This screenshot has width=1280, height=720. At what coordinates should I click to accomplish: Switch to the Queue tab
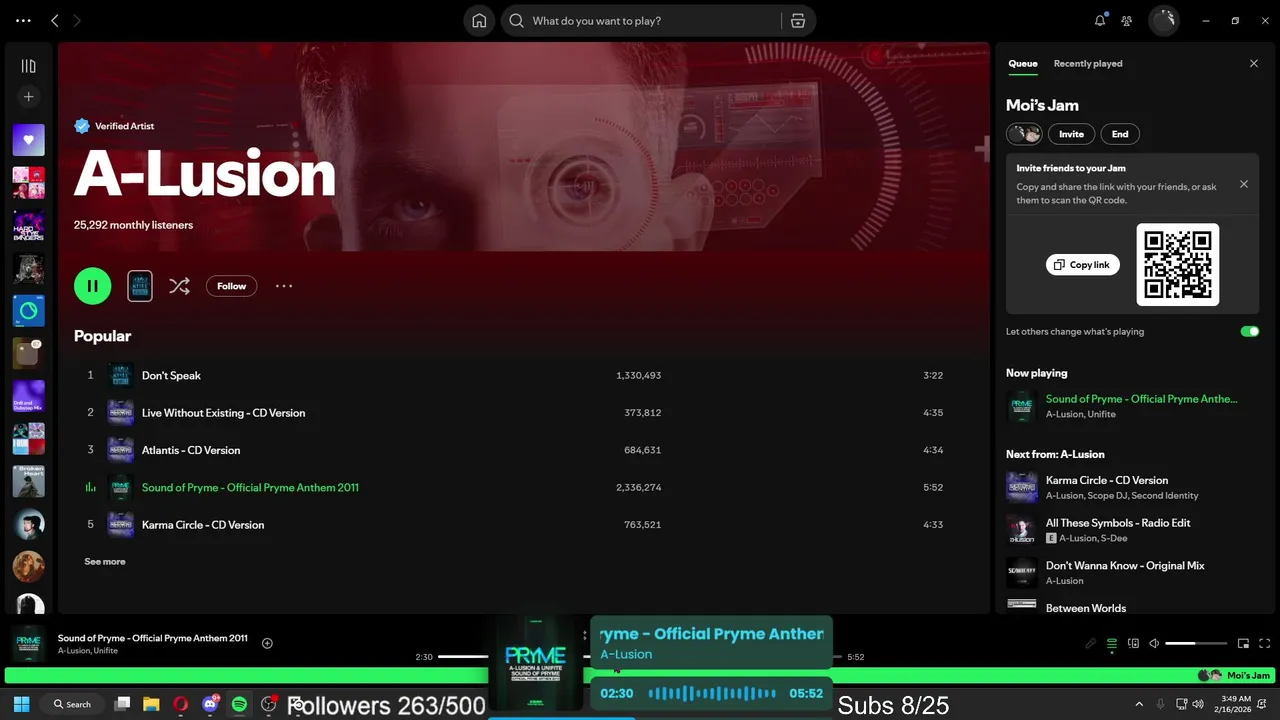(x=1022, y=64)
